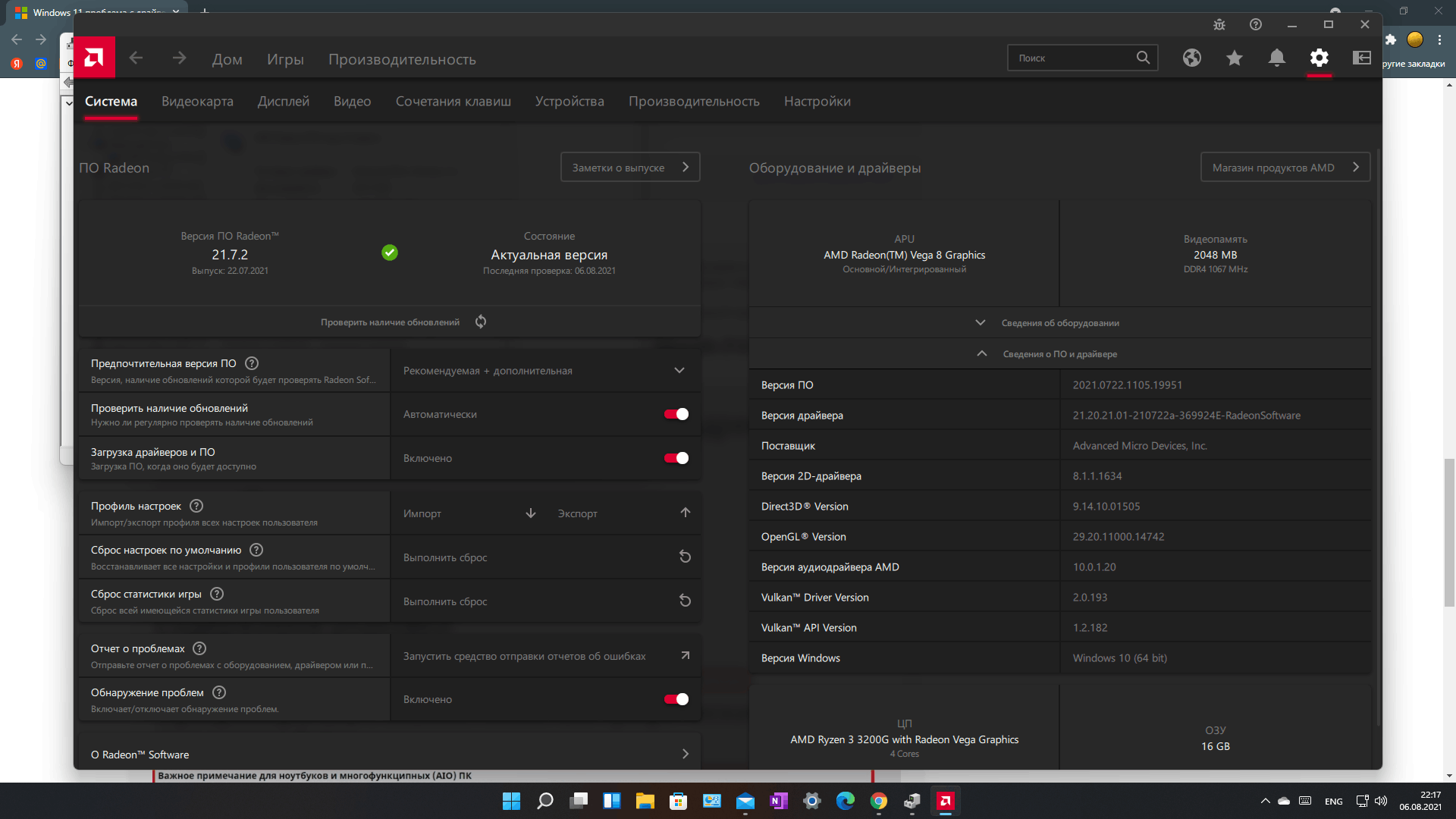1456x819 pixels.
Task: Open taskbar search icon
Action: click(545, 801)
